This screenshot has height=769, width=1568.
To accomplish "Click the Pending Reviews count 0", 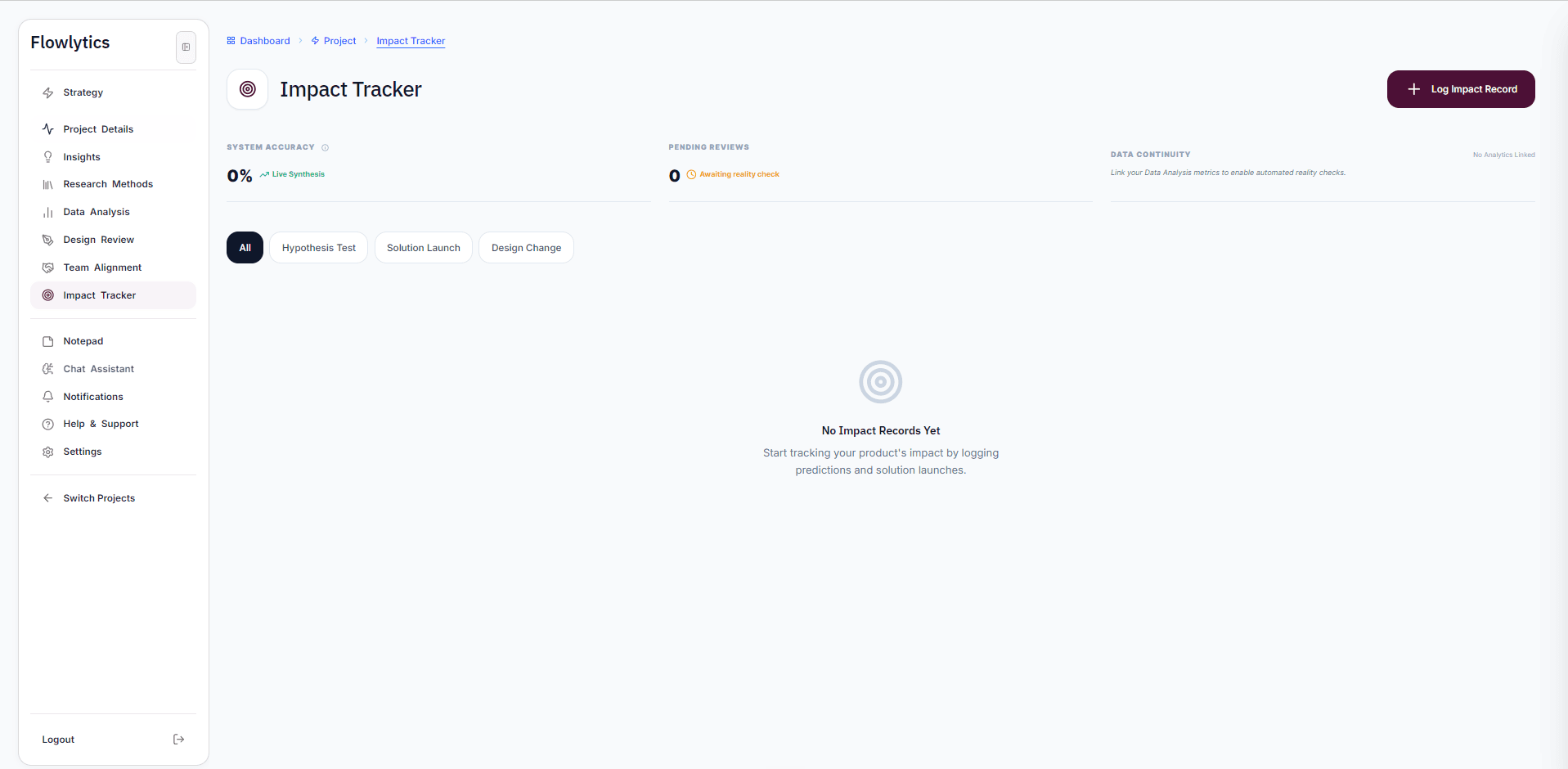I will tap(675, 176).
